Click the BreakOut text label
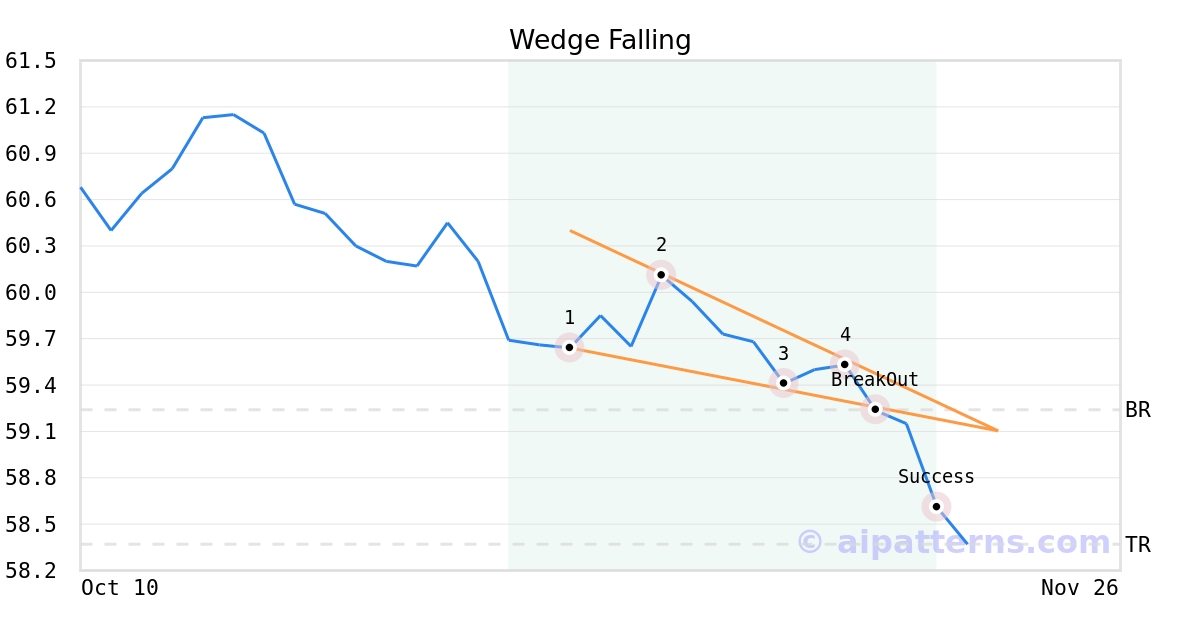 click(875, 380)
